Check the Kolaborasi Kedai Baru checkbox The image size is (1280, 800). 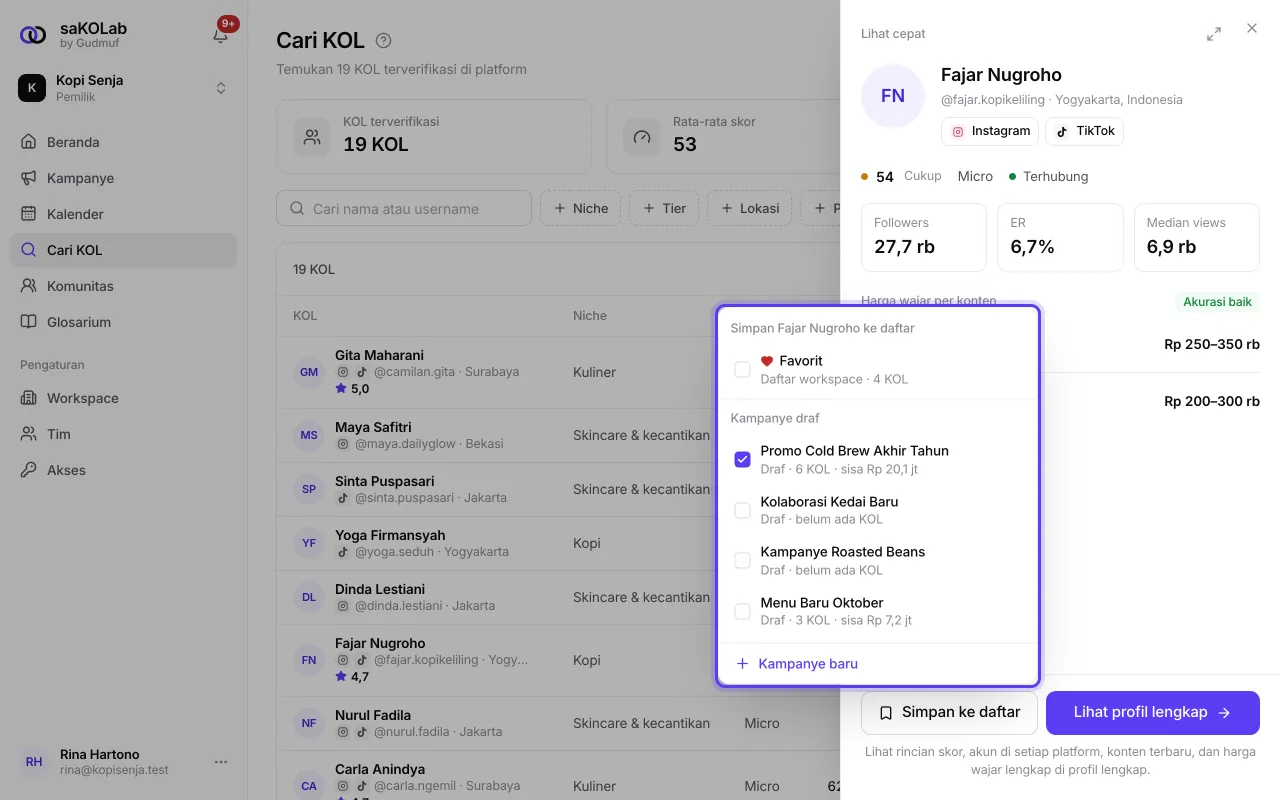pos(742,510)
